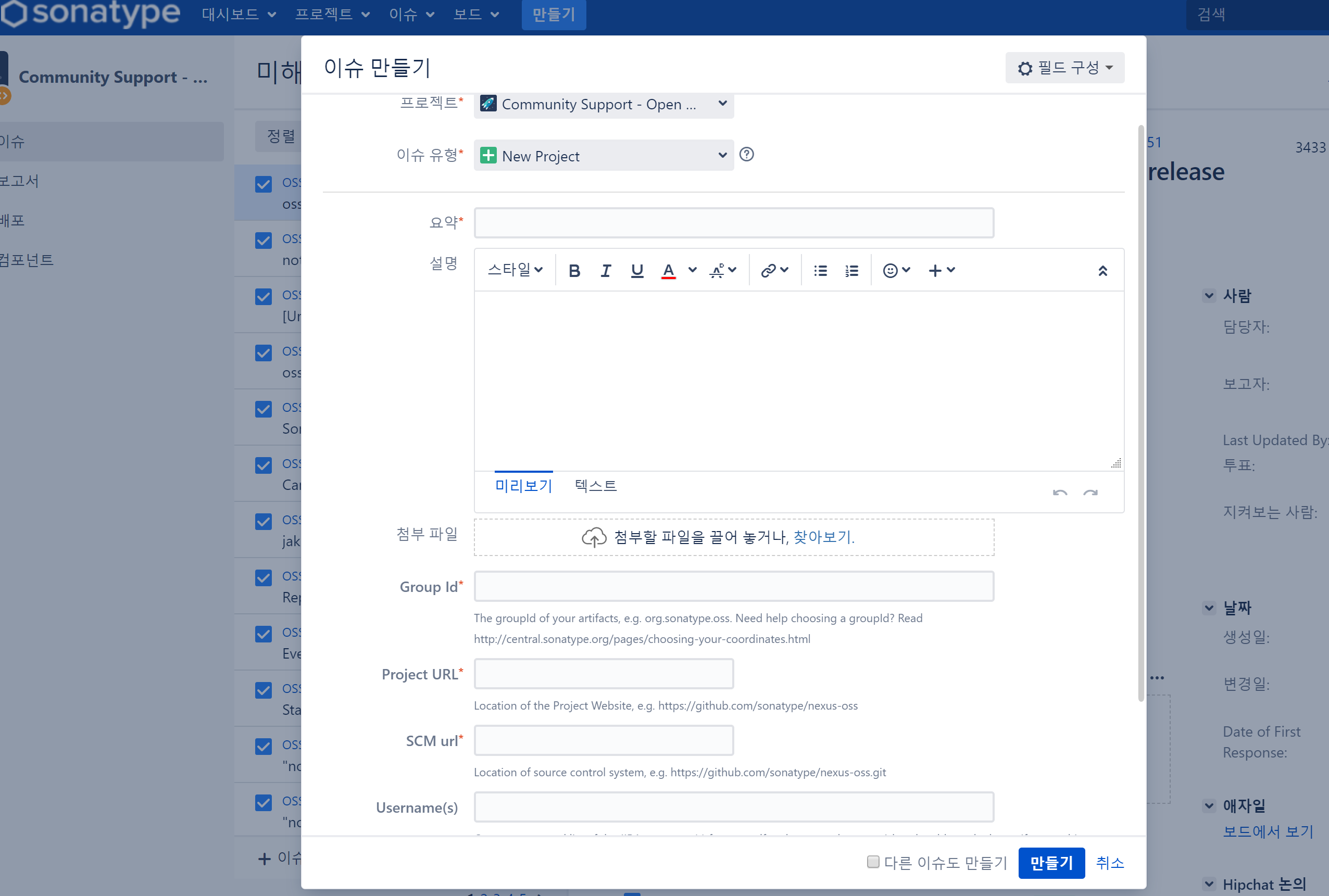Image resolution: width=1329 pixels, height=896 pixels.
Task: Collapse the editor toolbar with double chevron
Action: point(1102,270)
